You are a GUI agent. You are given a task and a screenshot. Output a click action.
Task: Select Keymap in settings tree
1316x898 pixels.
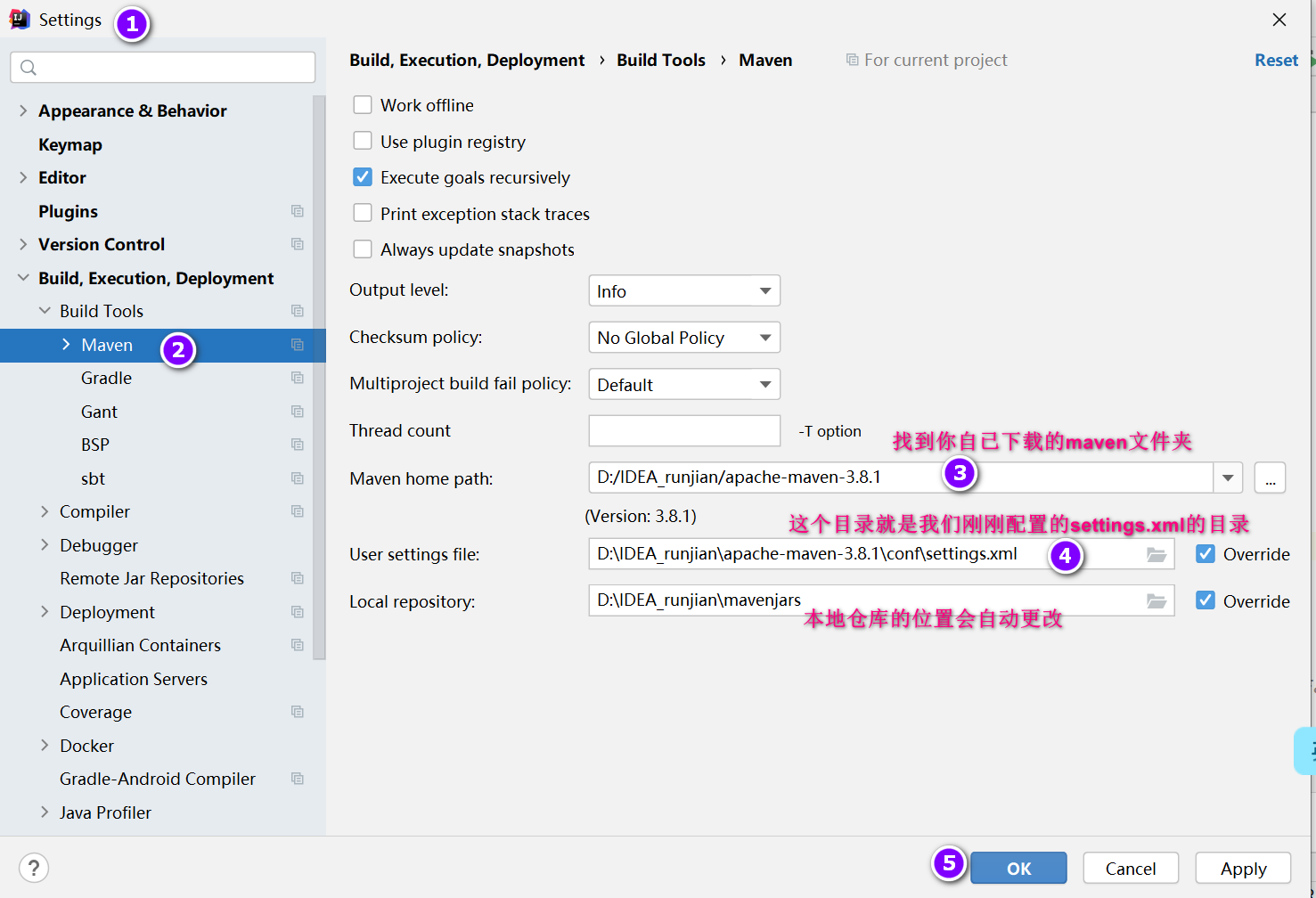click(x=70, y=144)
